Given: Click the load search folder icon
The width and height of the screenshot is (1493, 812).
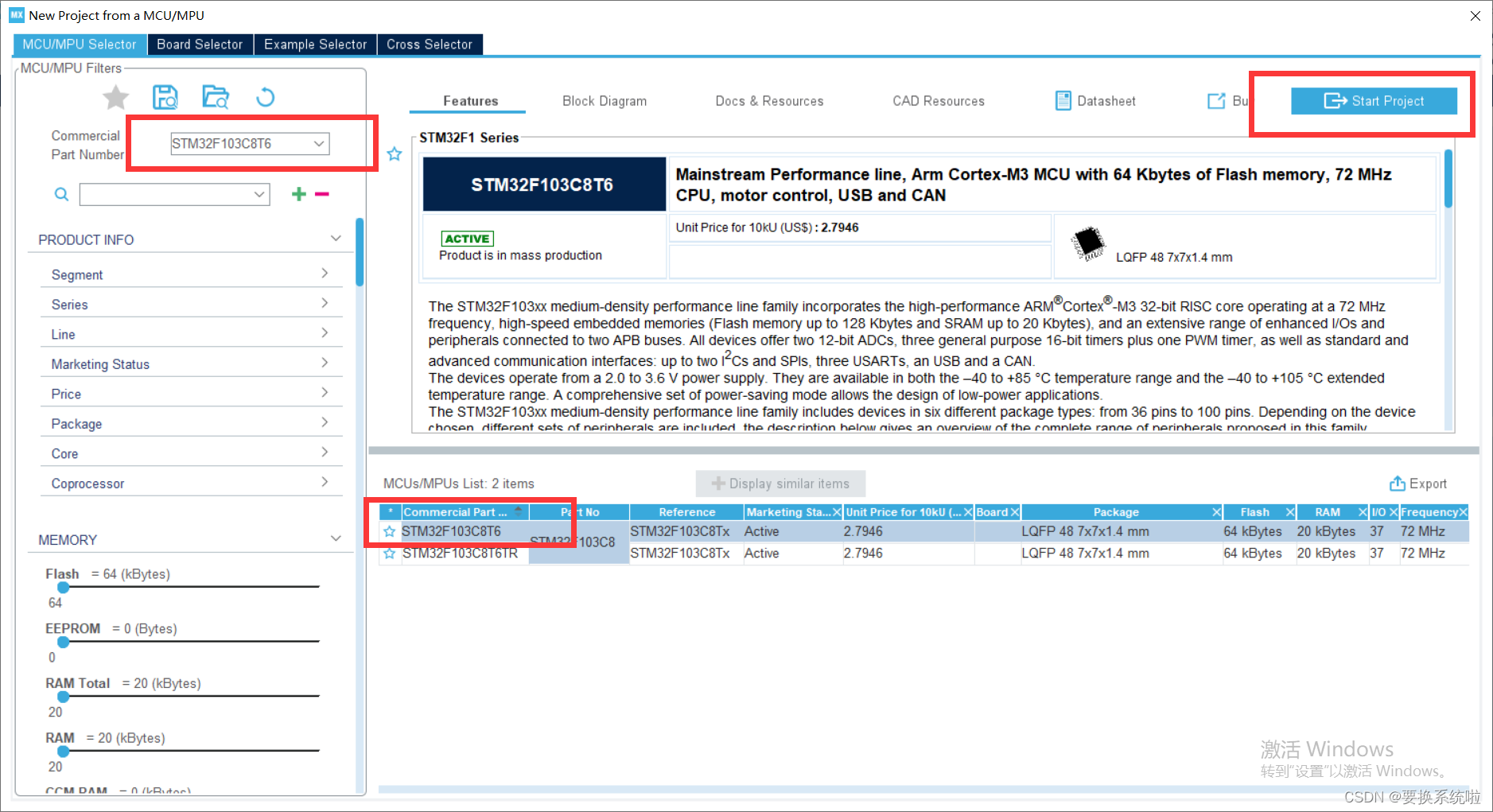Looking at the screenshot, I should coord(215,97).
